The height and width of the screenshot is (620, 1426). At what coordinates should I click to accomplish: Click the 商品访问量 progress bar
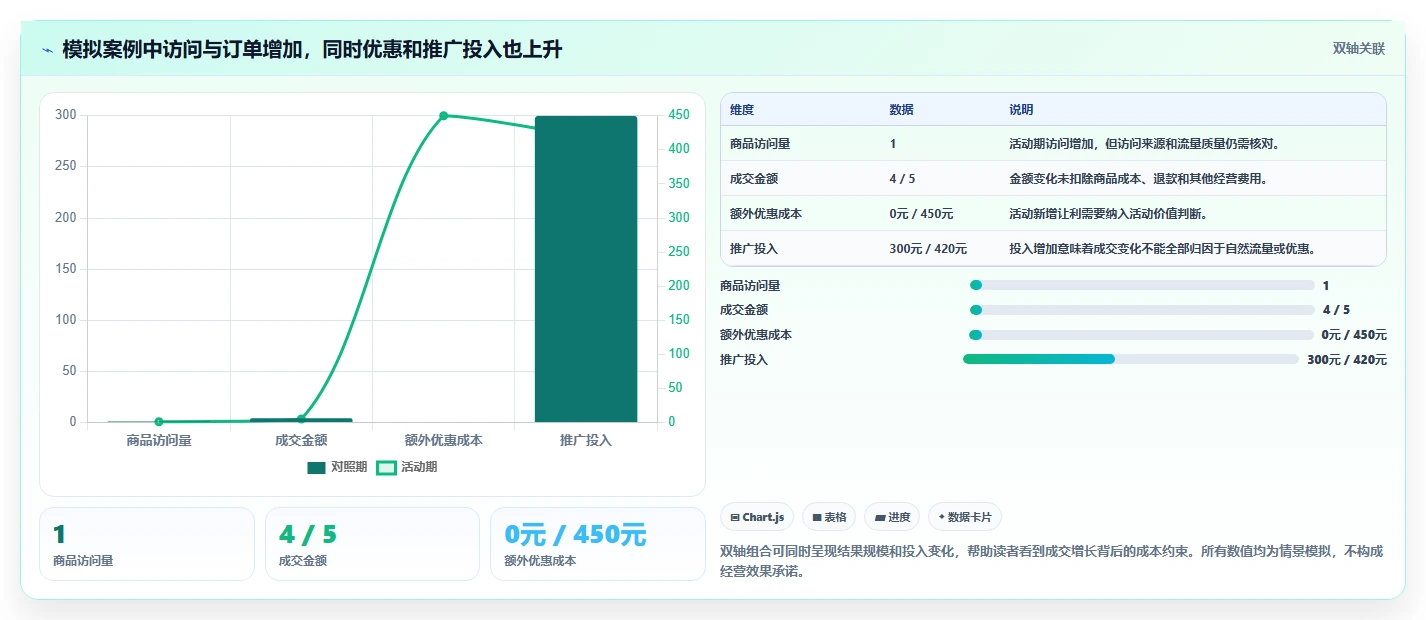(x=1142, y=285)
